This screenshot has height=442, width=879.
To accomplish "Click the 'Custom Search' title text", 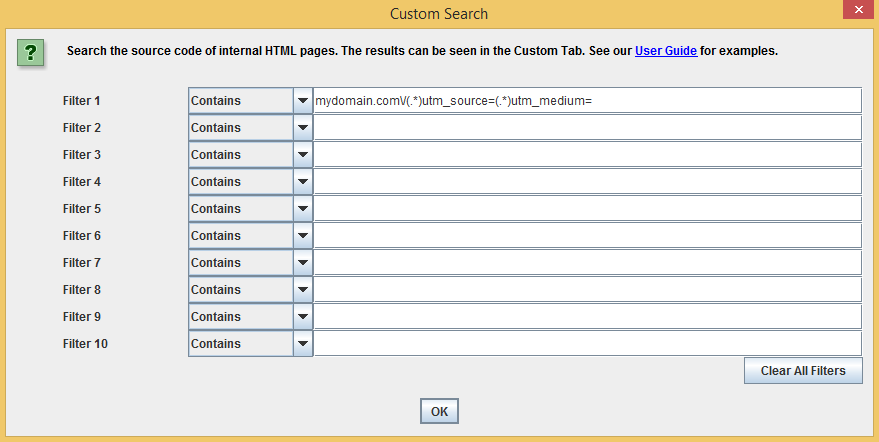I will coord(439,13).
